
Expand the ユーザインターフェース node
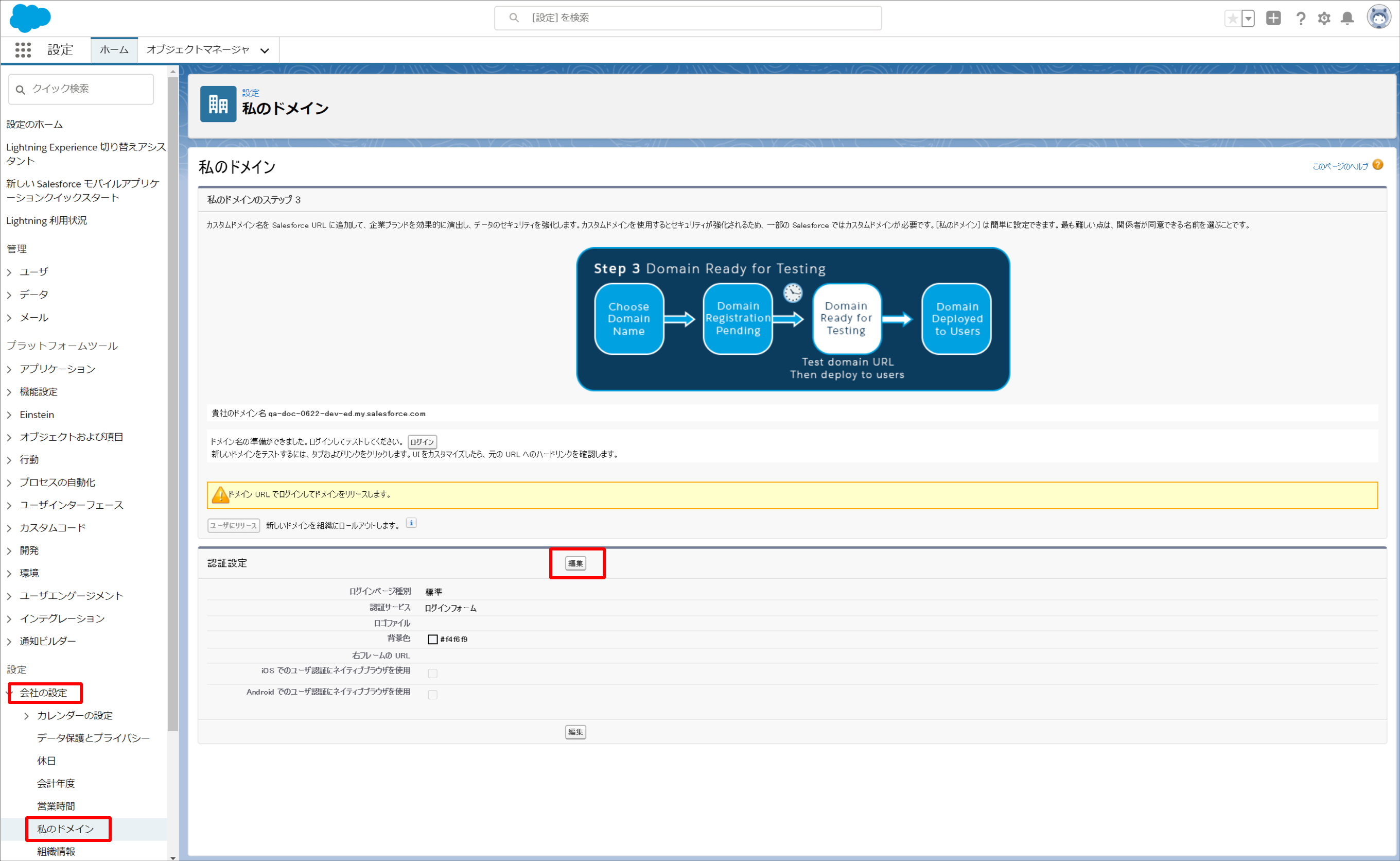tap(9, 505)
